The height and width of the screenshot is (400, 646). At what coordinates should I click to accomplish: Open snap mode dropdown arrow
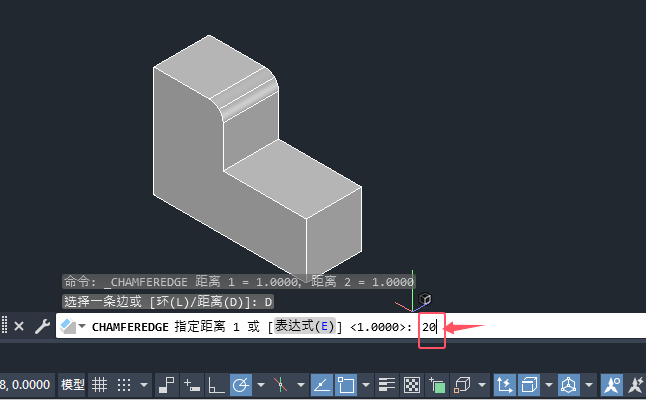144,385
